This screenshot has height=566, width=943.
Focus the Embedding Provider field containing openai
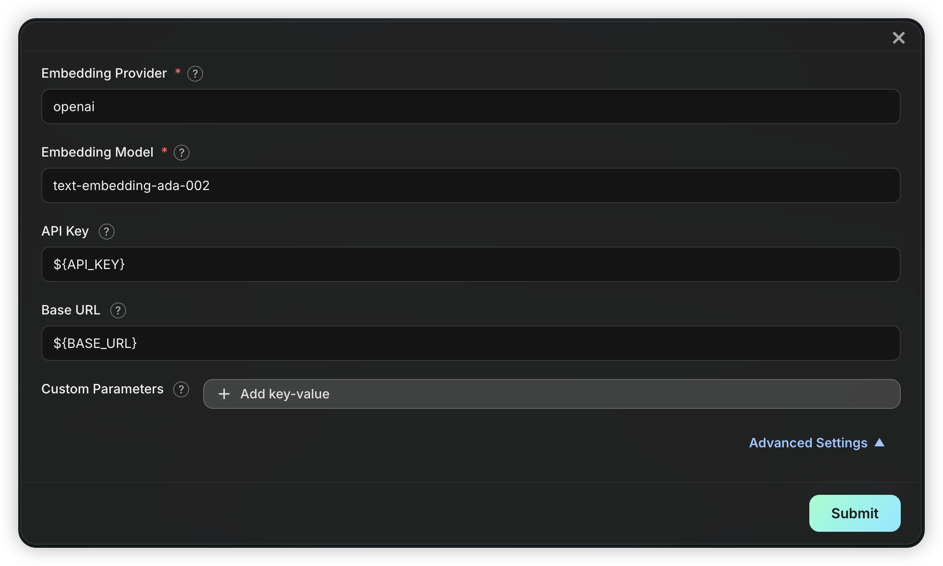470,106
